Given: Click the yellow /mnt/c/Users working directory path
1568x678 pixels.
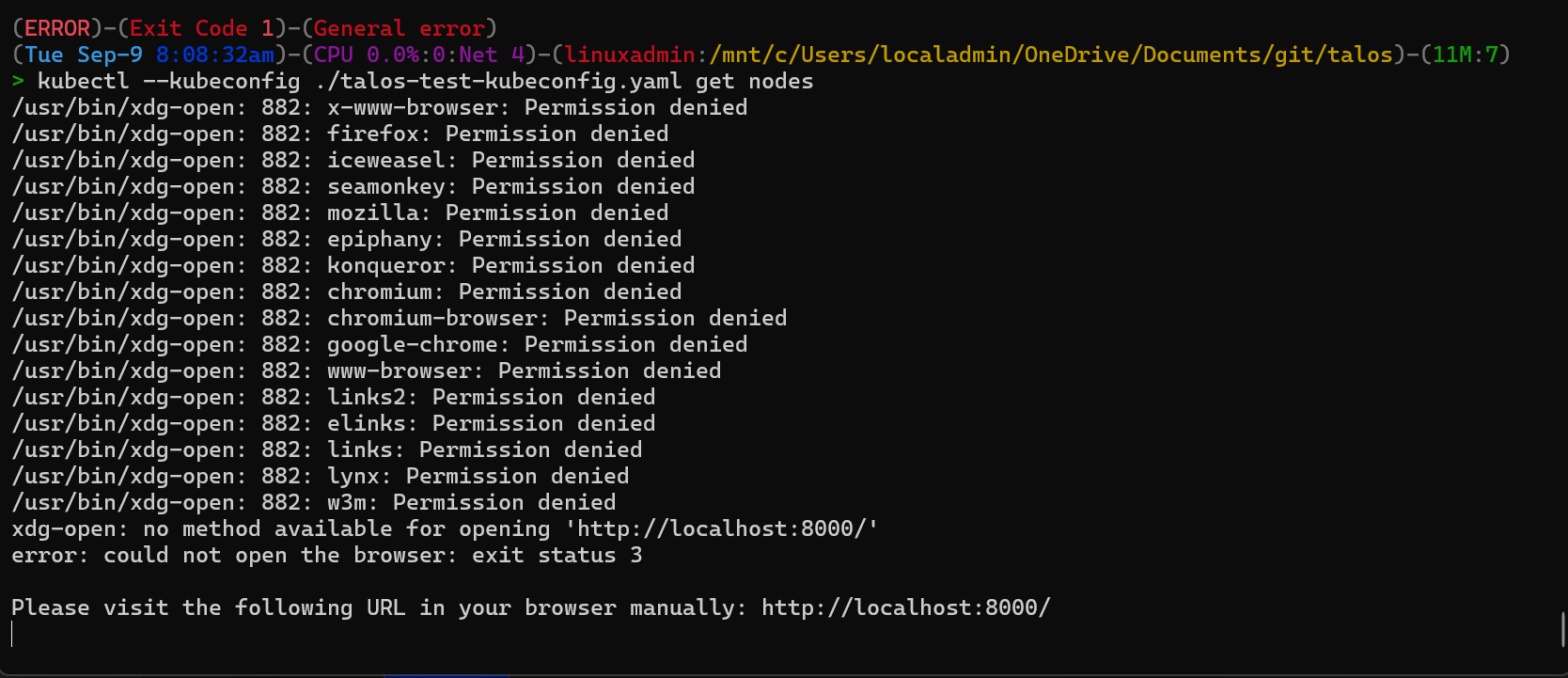Looking at the screenshot, I should pyautogui.click(x=1050, y=55).
